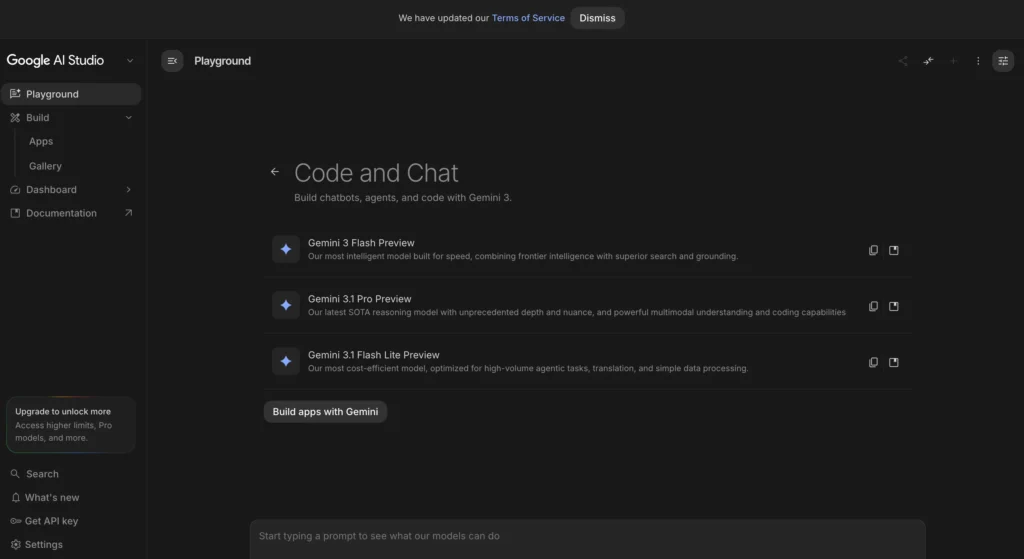Click the Dashboard gauge icon
The height and width of the screenshot is (559, 1024).
(15, 189)
